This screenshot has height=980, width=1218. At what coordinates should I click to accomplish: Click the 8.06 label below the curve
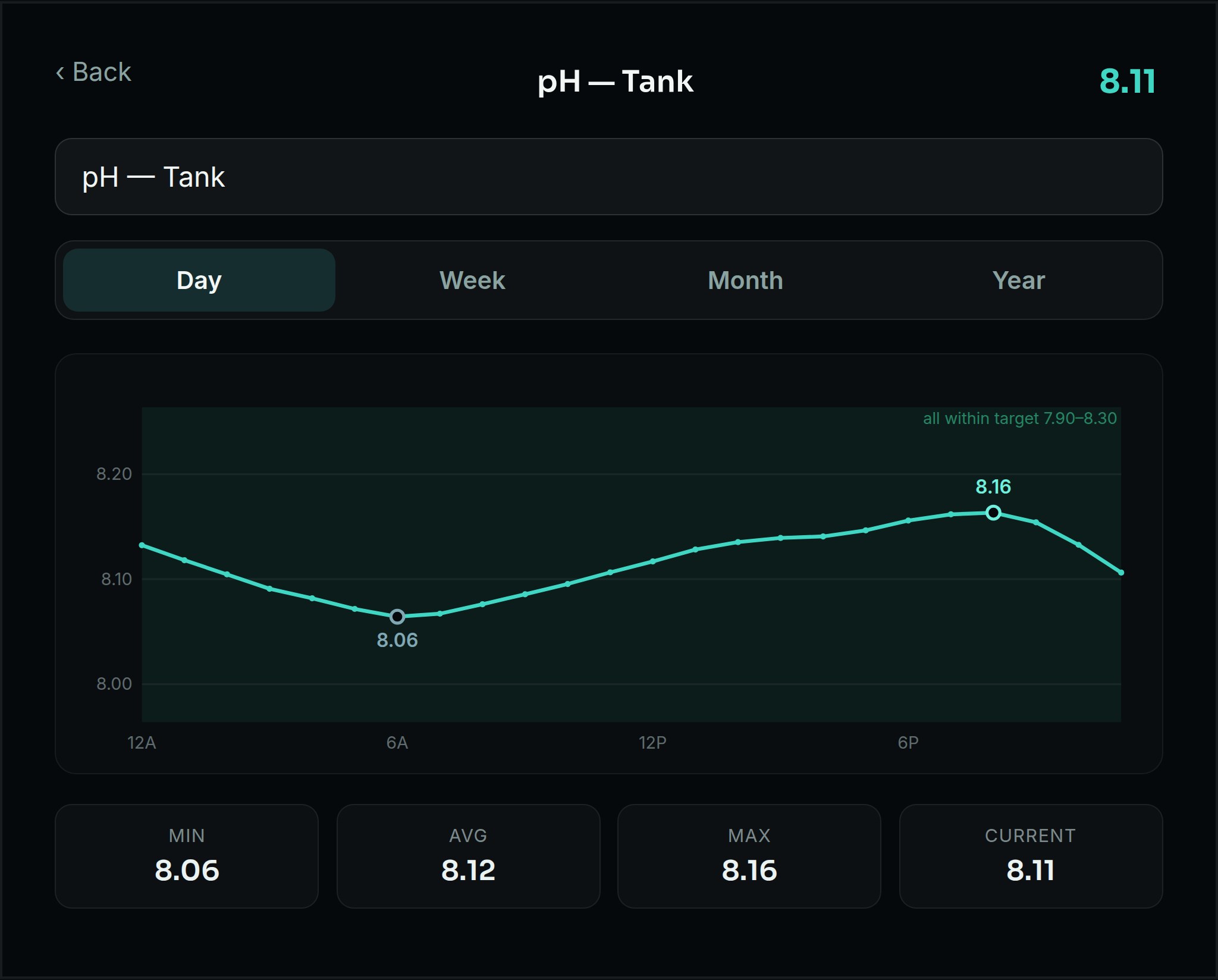point(397,640)
